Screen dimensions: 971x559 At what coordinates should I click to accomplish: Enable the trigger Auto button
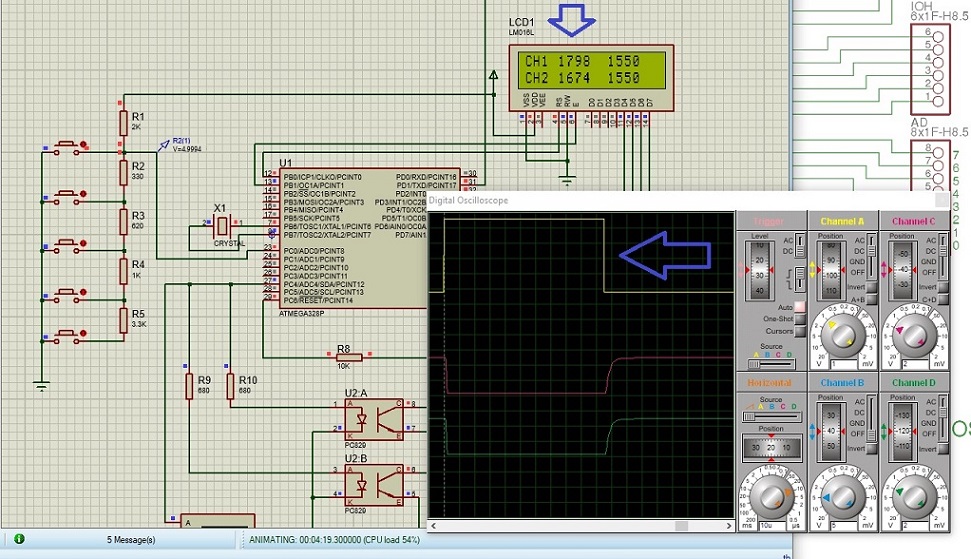point(800,306)
